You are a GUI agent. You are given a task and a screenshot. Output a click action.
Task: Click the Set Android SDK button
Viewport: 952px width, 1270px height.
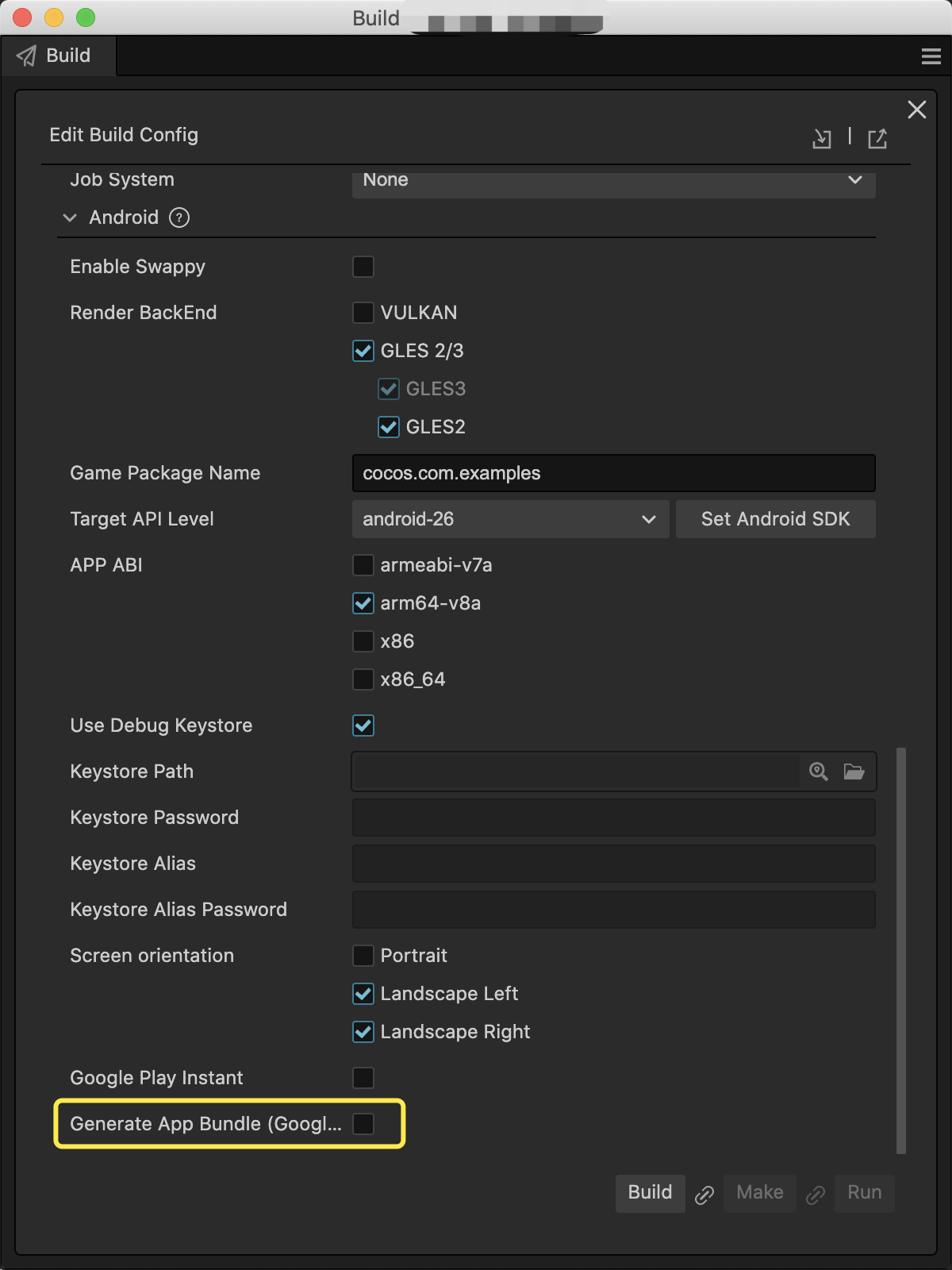[x=775, y=519]
